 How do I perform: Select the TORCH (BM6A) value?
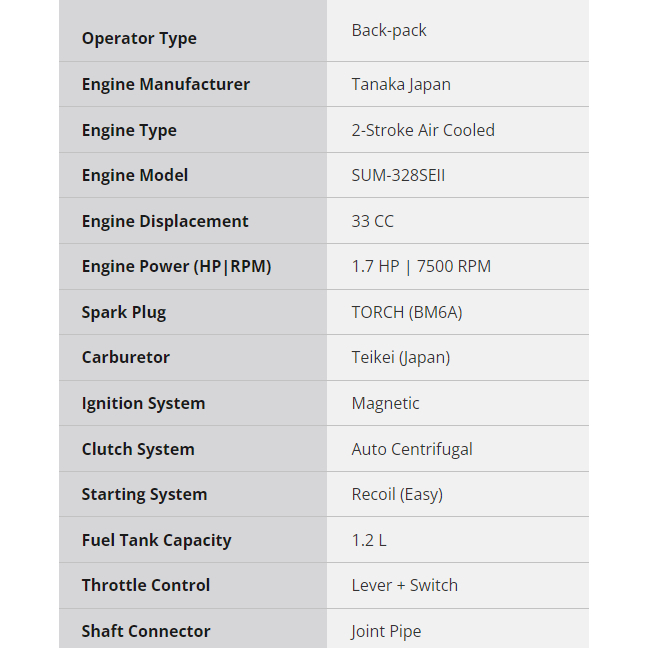click(407, 312)
